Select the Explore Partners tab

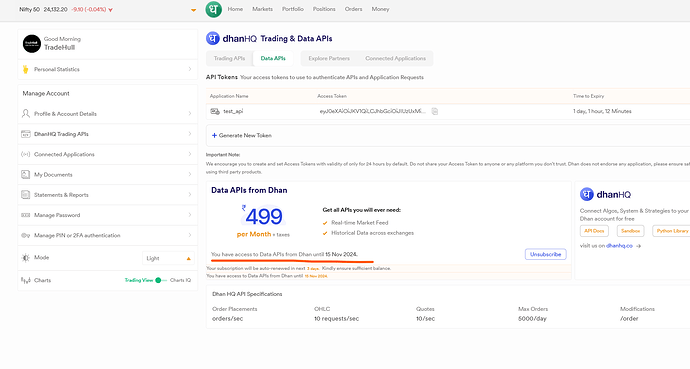pyautogui.click(x=329, y=58)
